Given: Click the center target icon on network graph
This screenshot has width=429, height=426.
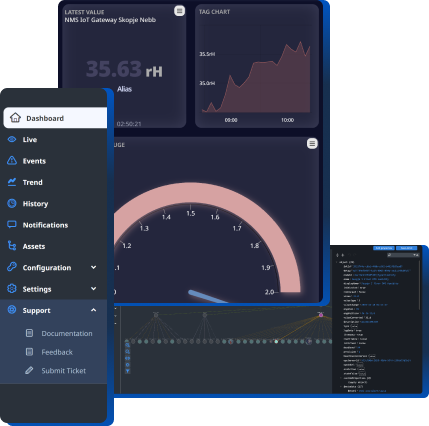Looking at the screenshot, I should coord(127,364).
